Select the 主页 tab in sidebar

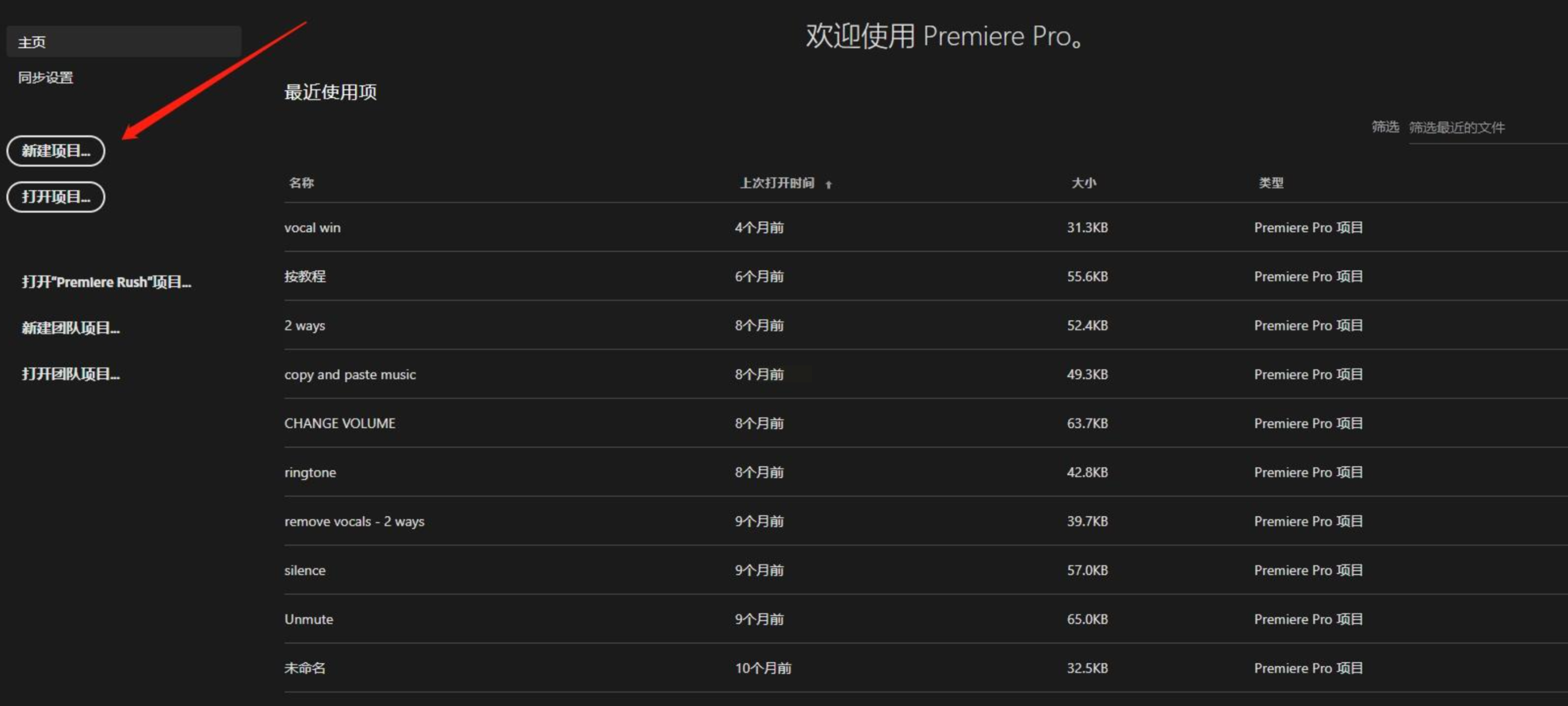pyautogui.click(x=124, y=42)
